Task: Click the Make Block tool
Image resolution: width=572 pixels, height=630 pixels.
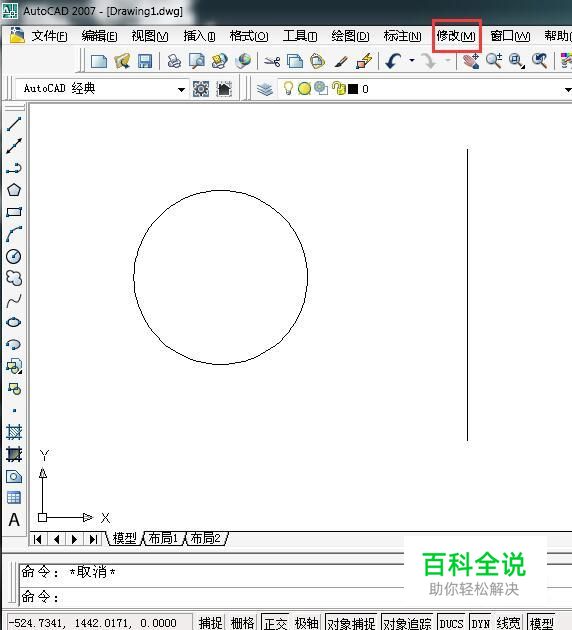Action: pos(14,389)
